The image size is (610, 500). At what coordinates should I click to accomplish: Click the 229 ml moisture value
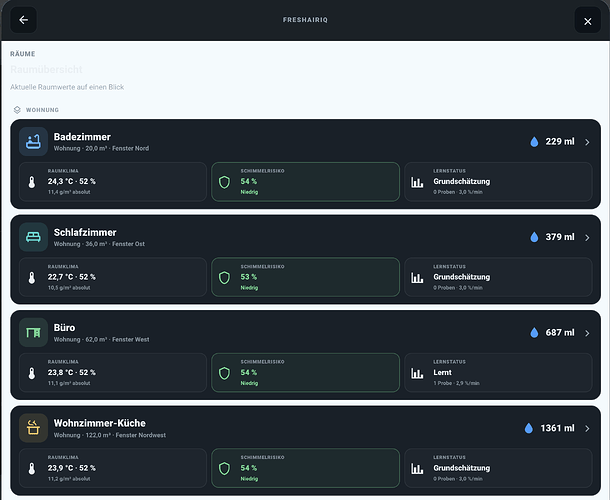pos(559,142)
